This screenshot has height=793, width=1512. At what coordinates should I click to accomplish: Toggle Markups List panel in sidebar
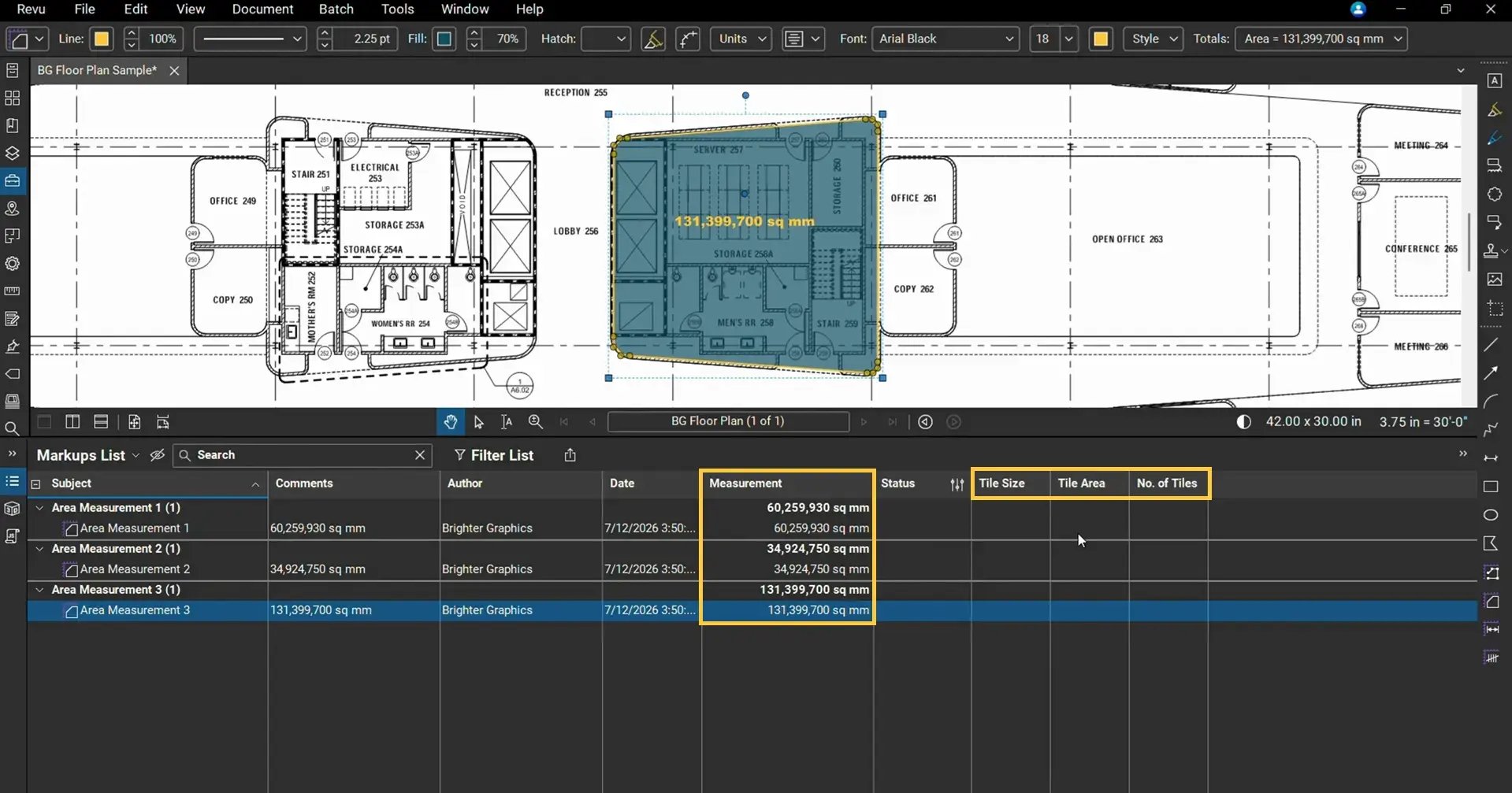[12, 481]
